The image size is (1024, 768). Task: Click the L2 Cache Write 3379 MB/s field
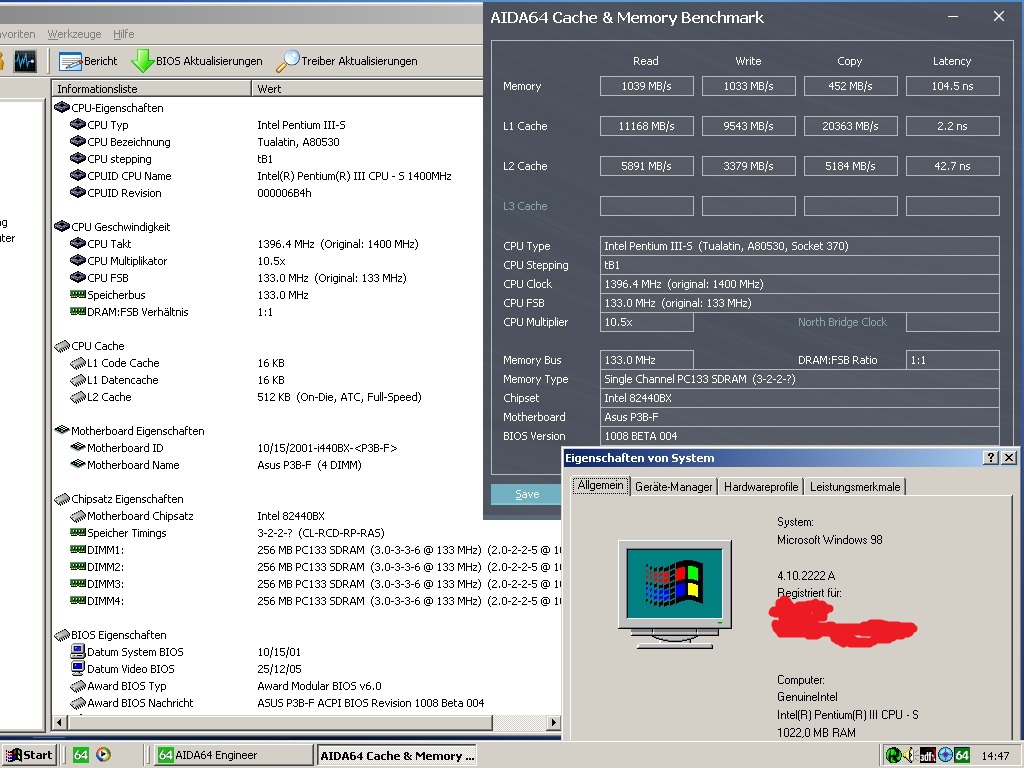748,166
